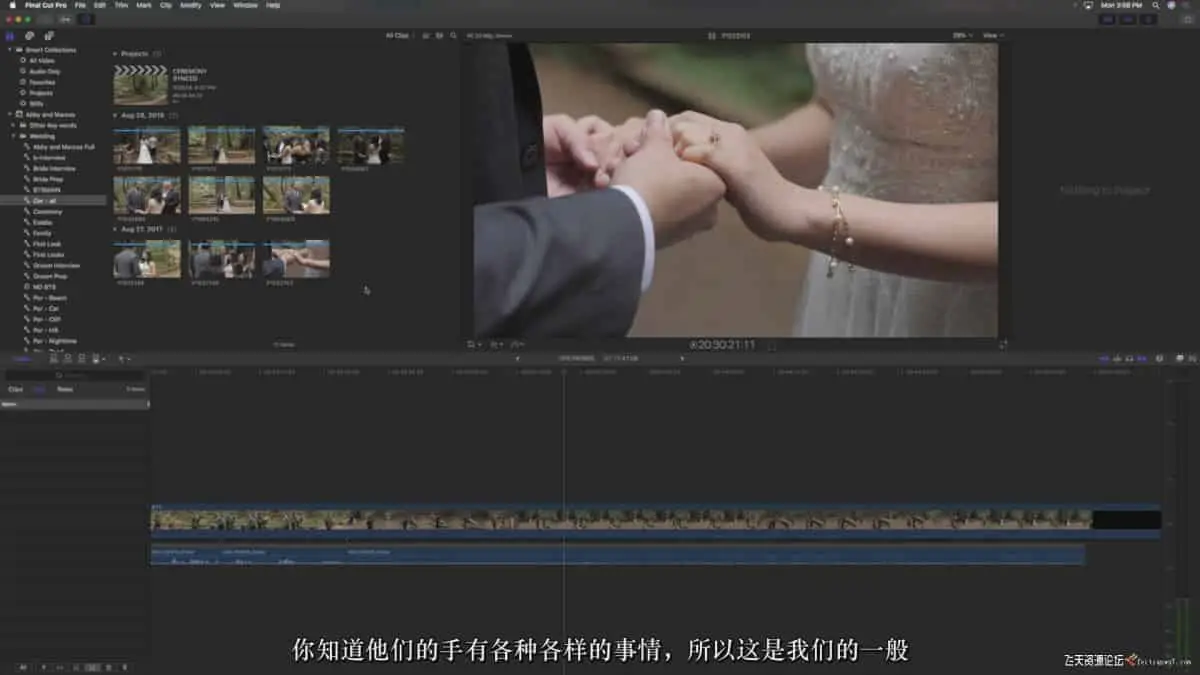
Task: Collapse the Aug 28, 2018 clip group
Action: 115,116
